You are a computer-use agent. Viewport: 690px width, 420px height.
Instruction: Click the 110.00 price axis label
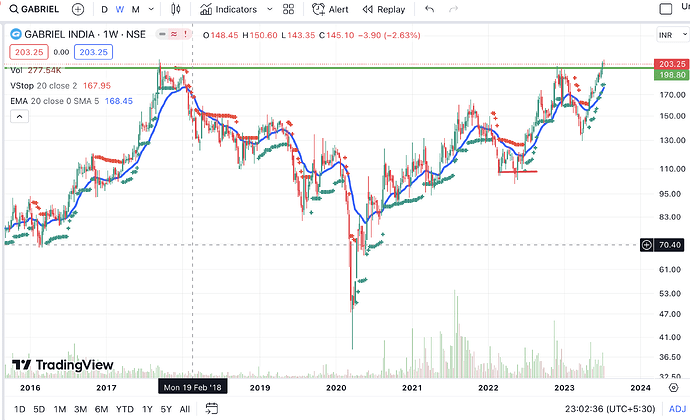(x=672, y=169)
